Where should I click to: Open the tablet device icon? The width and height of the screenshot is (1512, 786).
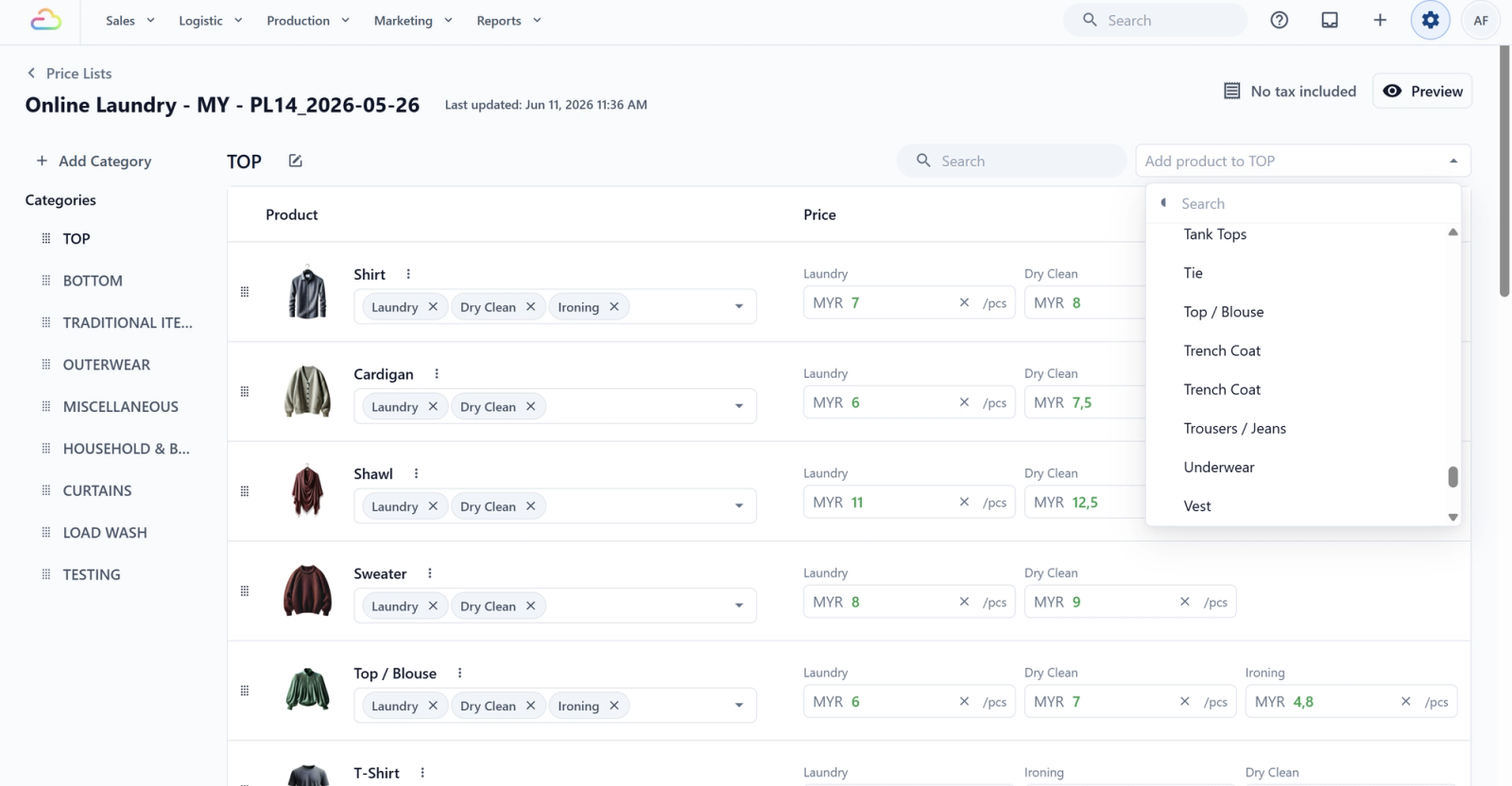[1330, 20]
